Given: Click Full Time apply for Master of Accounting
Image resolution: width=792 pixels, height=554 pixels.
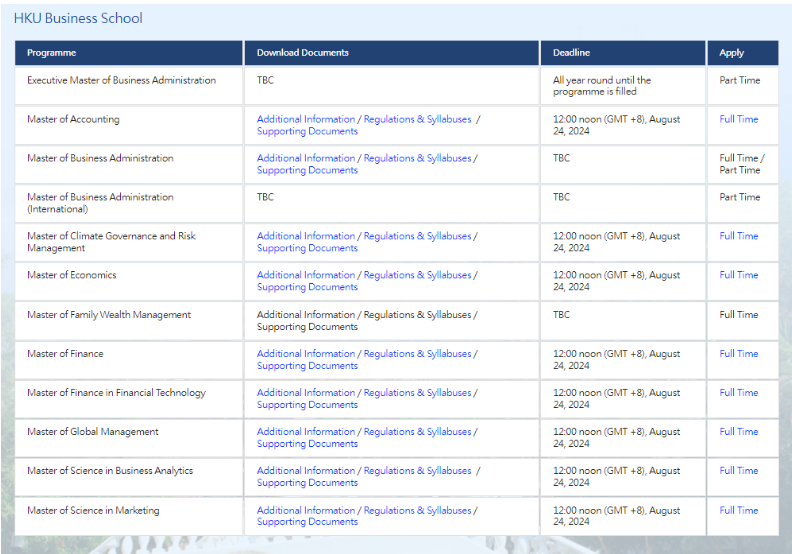Looking at the screenshot, I should (x=739, y=119).
